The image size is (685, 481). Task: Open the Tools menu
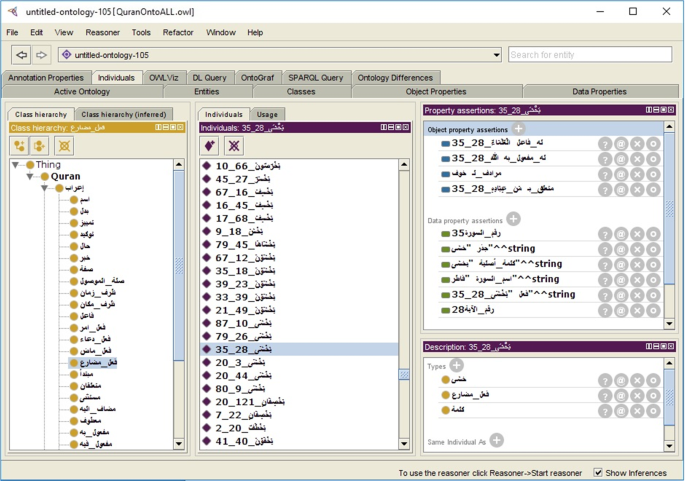point(141,32)
